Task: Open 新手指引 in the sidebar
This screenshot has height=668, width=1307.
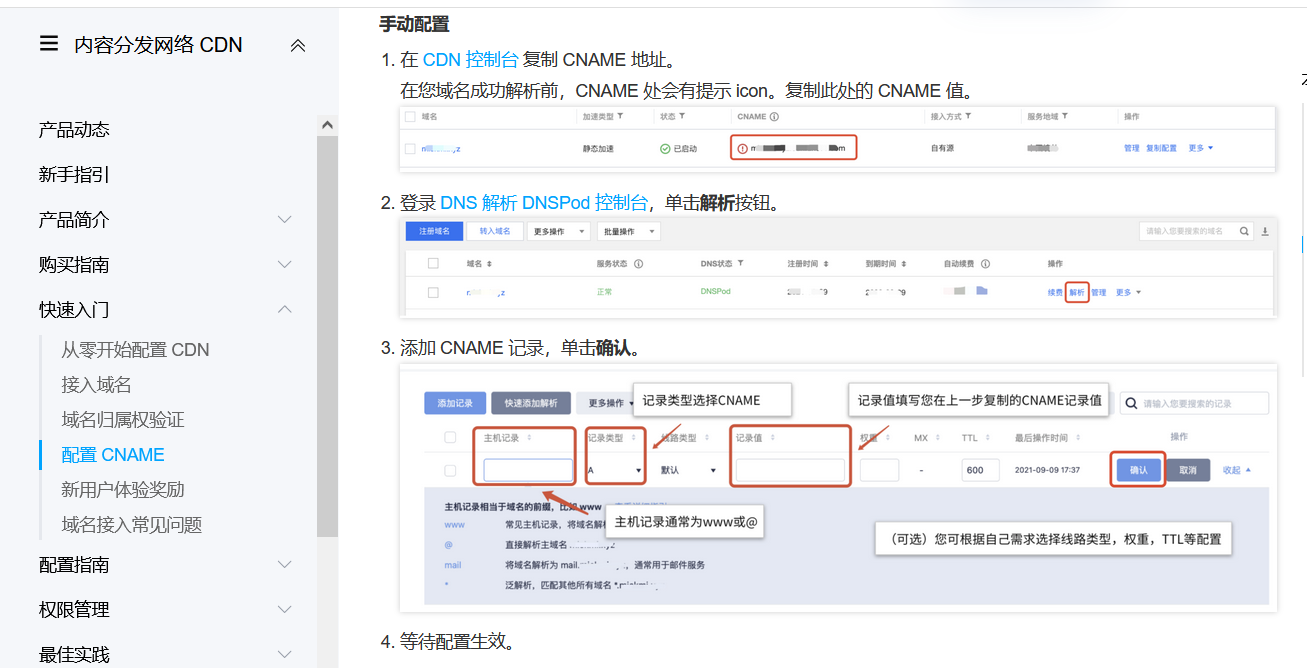Action: pos(74,175)
